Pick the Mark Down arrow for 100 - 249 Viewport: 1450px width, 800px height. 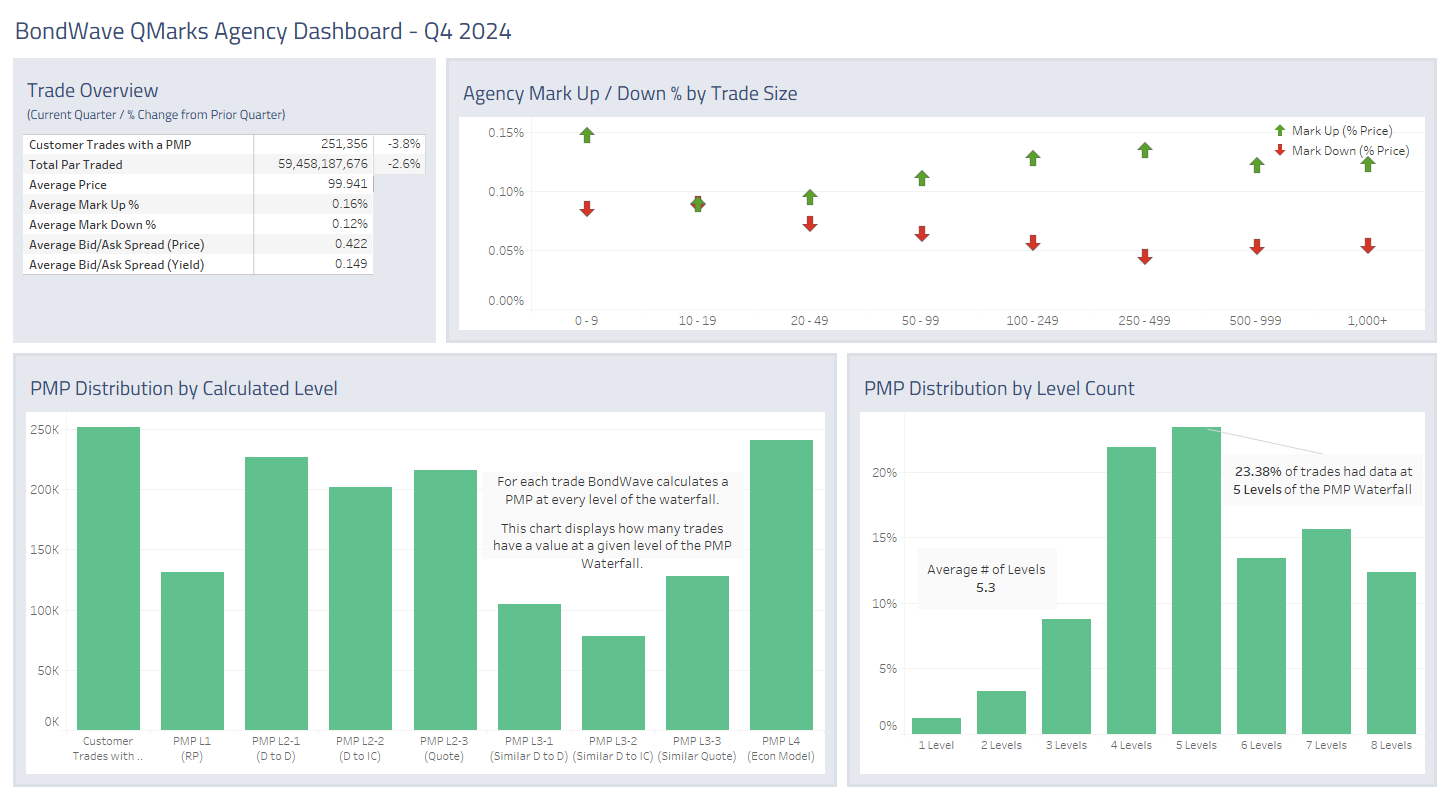click(x=1033, y=243)
